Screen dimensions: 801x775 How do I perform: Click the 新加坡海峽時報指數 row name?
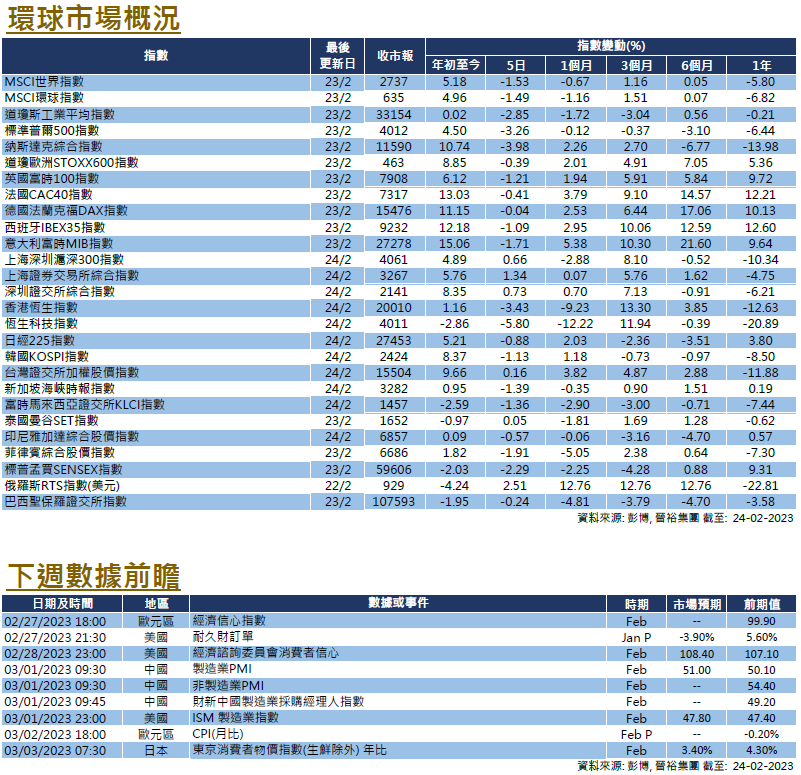point(59,388)
